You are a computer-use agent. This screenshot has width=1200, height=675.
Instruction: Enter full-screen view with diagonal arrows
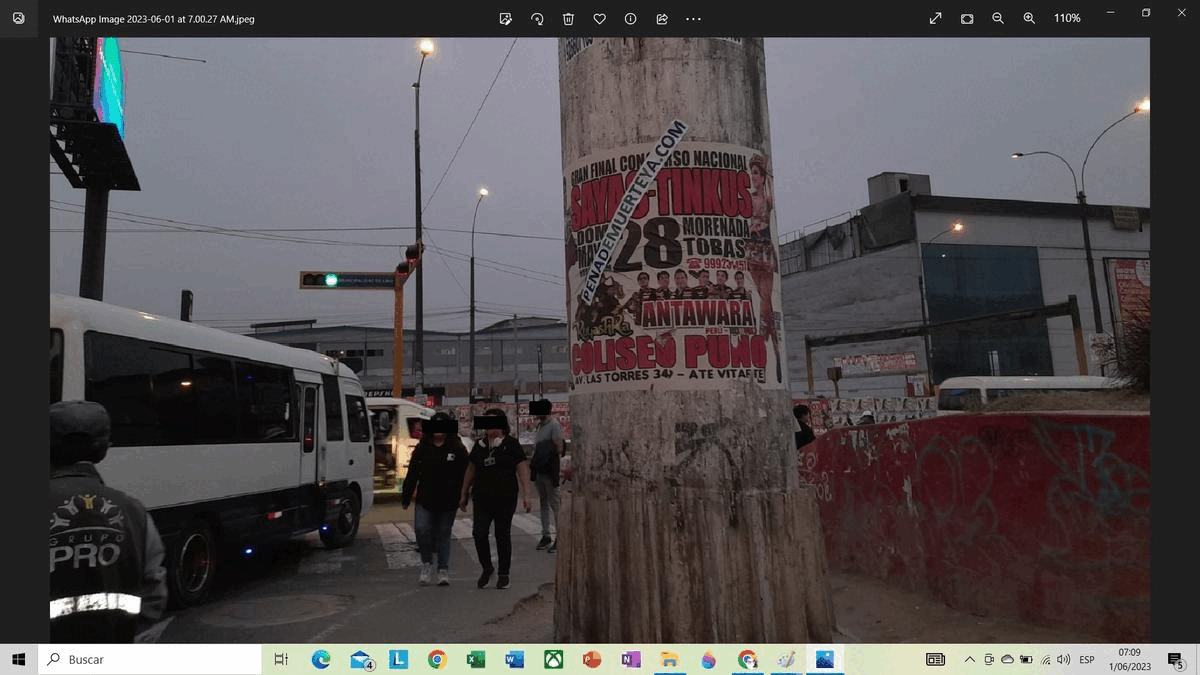(x=936, y=18)
